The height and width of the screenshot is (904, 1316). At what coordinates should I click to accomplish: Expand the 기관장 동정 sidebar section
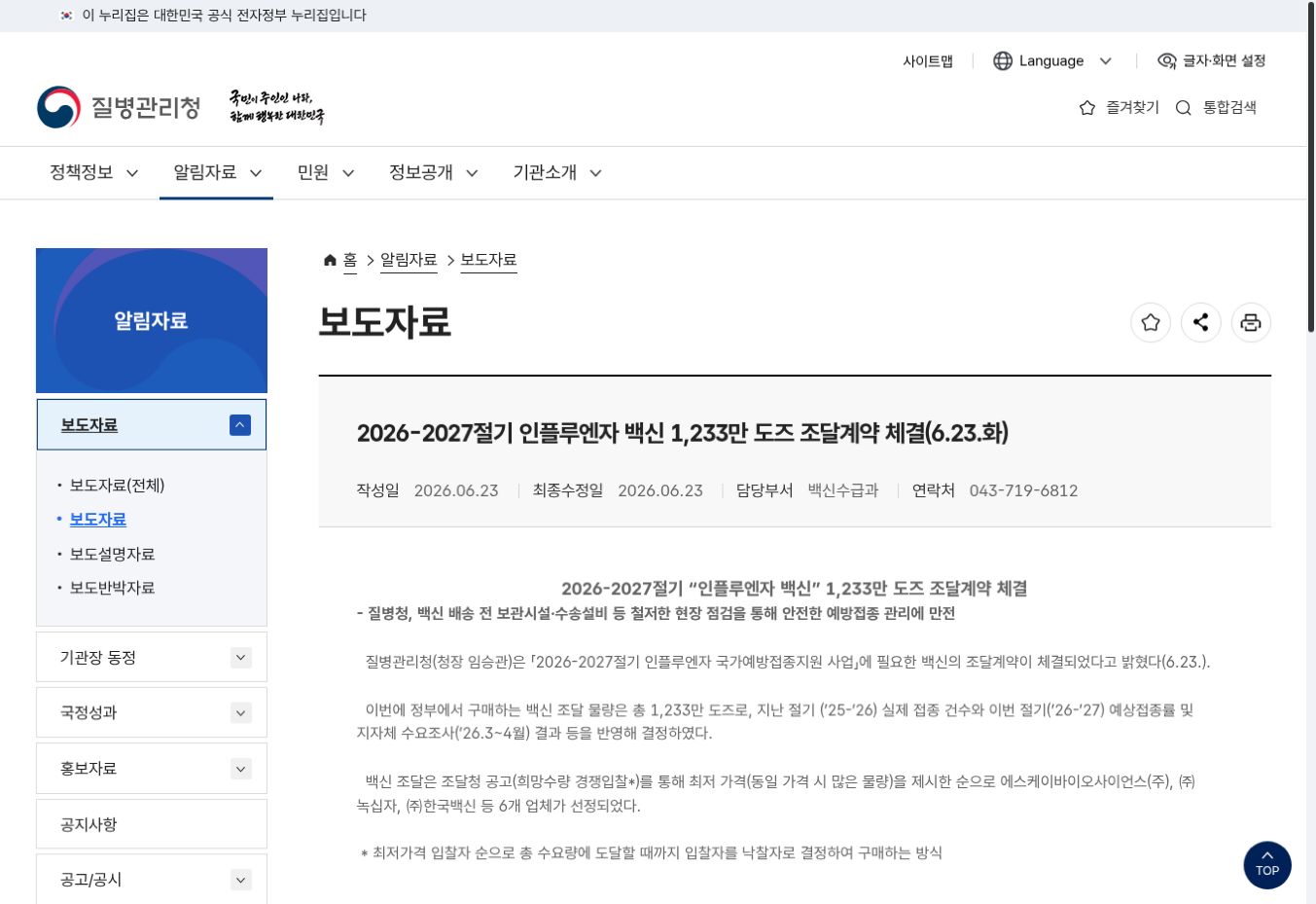pyautogui.click(x=241, y=658)
